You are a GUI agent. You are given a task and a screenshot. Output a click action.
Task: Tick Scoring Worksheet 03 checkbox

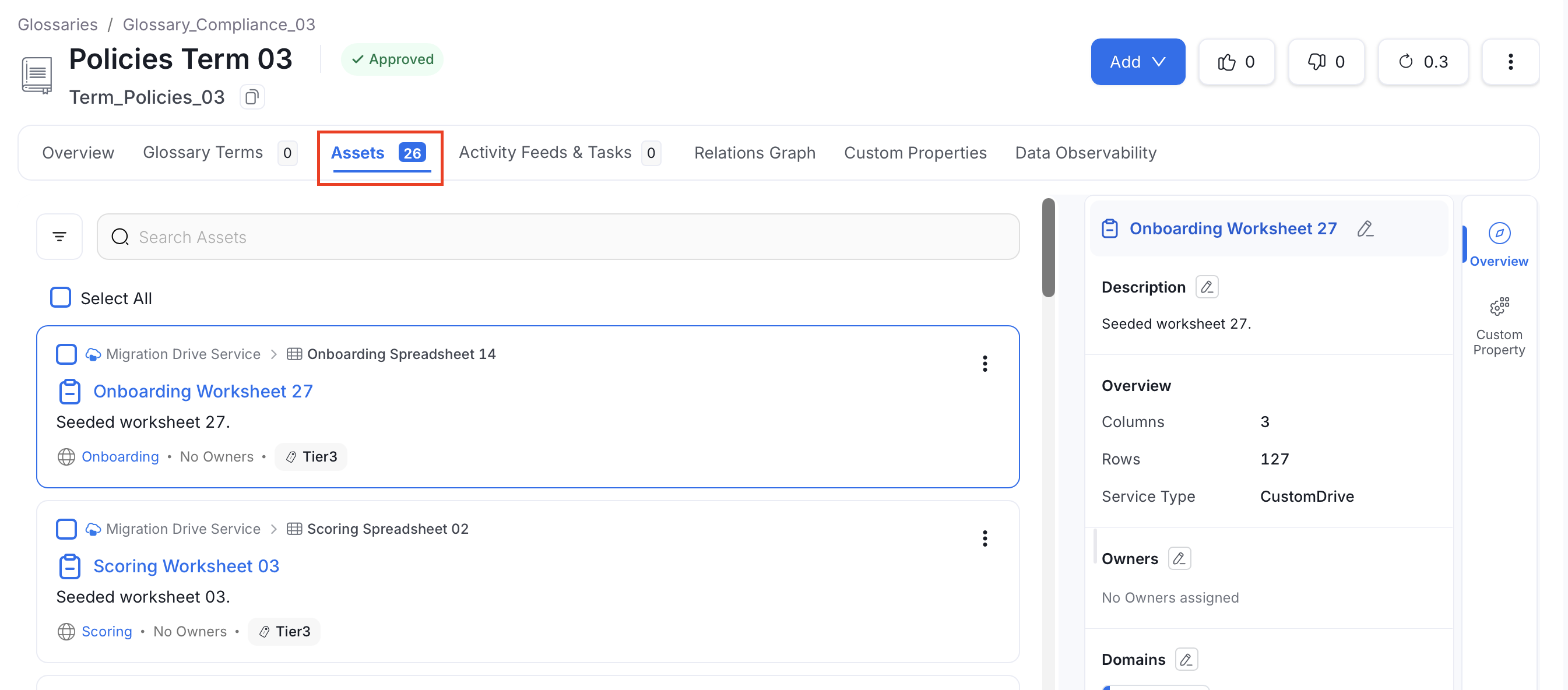coord(66,529)
